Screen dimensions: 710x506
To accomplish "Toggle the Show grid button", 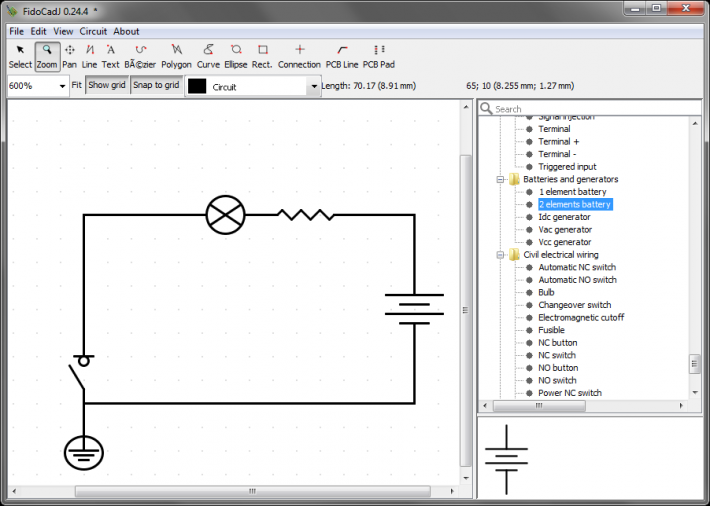I will 107,85.
